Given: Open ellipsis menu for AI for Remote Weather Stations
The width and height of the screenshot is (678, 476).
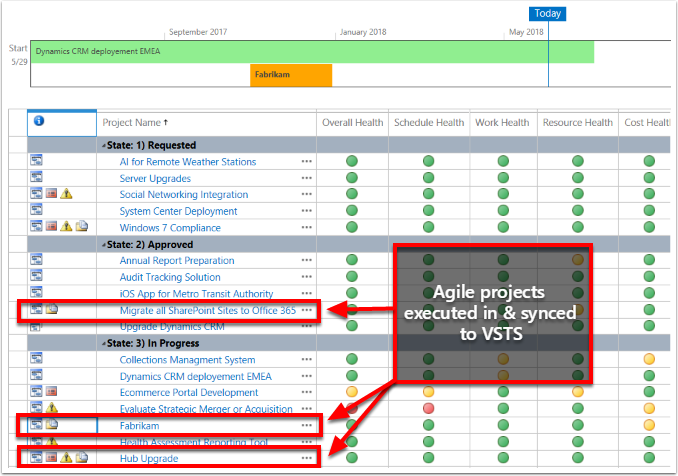Looking at the screenshot, I should [x=307, y=161].
